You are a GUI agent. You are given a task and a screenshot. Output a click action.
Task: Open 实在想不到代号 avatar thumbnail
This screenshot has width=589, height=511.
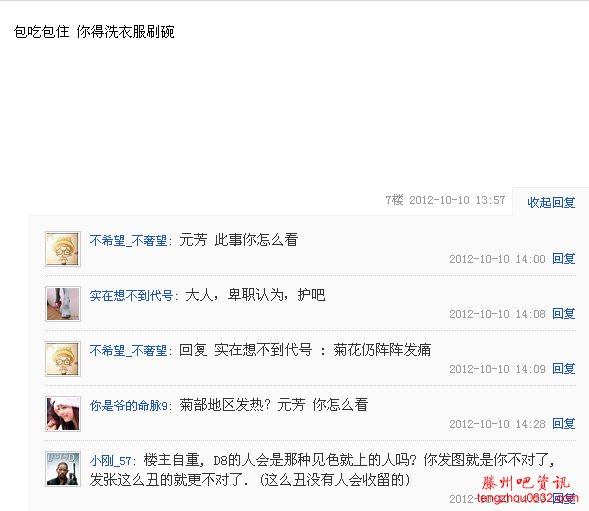pyautogui.click(x=63, y=304)
